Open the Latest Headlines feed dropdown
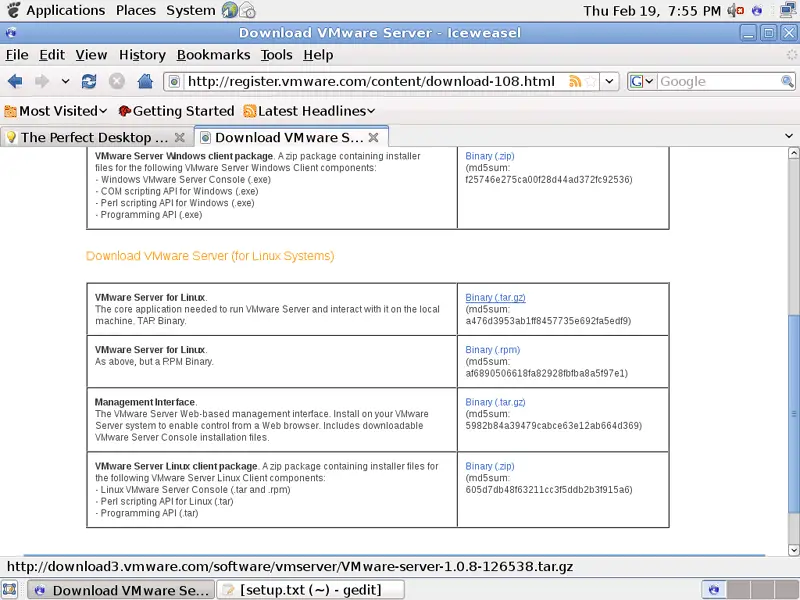 point(310,111)
